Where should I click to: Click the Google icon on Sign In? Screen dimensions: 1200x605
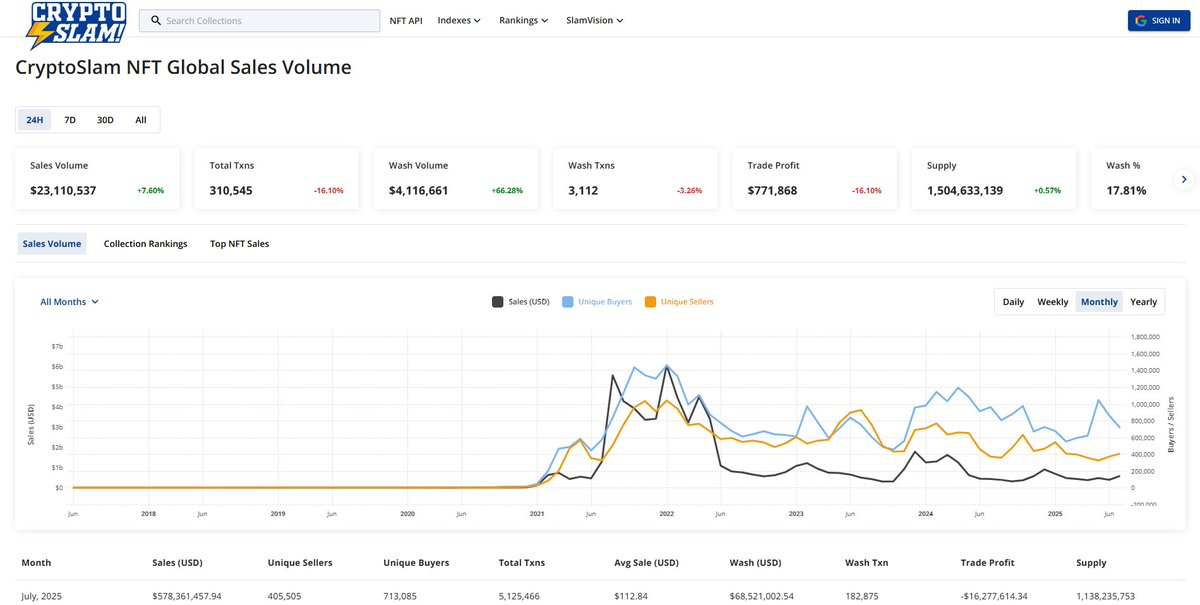pos(1141,20)
